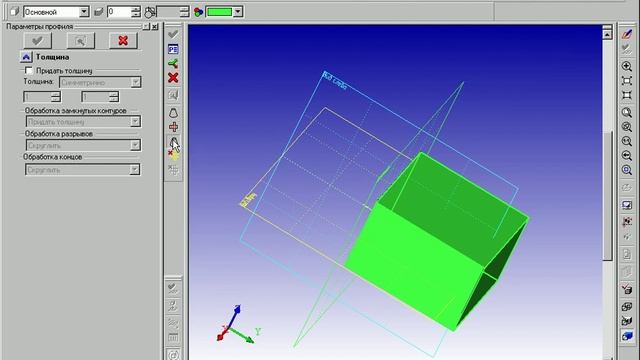The height and width of the screenshot is (360, 640).
Task: Open the Обработка разрывов dropdown
Action: (135, 145)
